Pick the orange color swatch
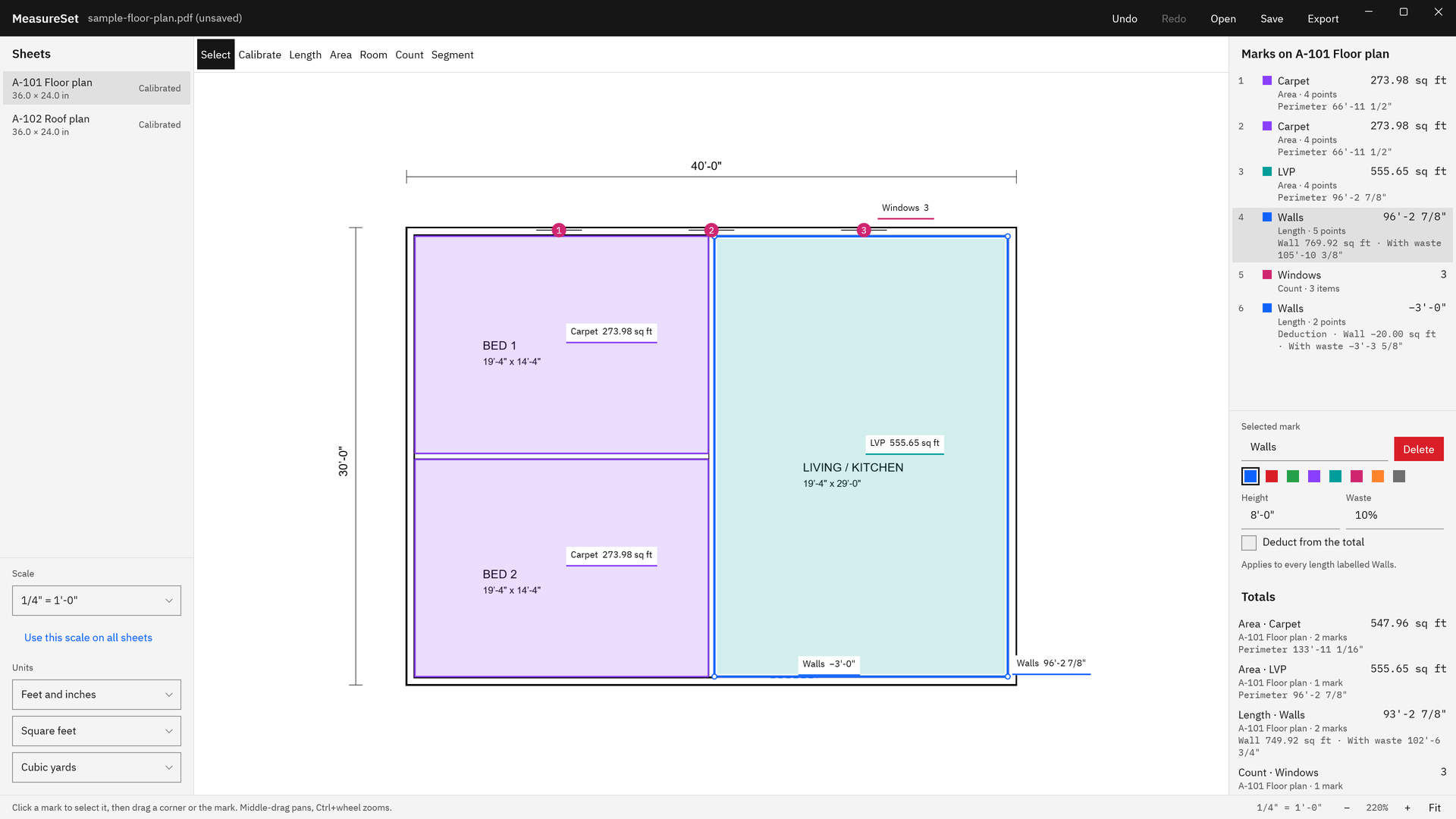1456x819 pixels. pos(1378,476)
